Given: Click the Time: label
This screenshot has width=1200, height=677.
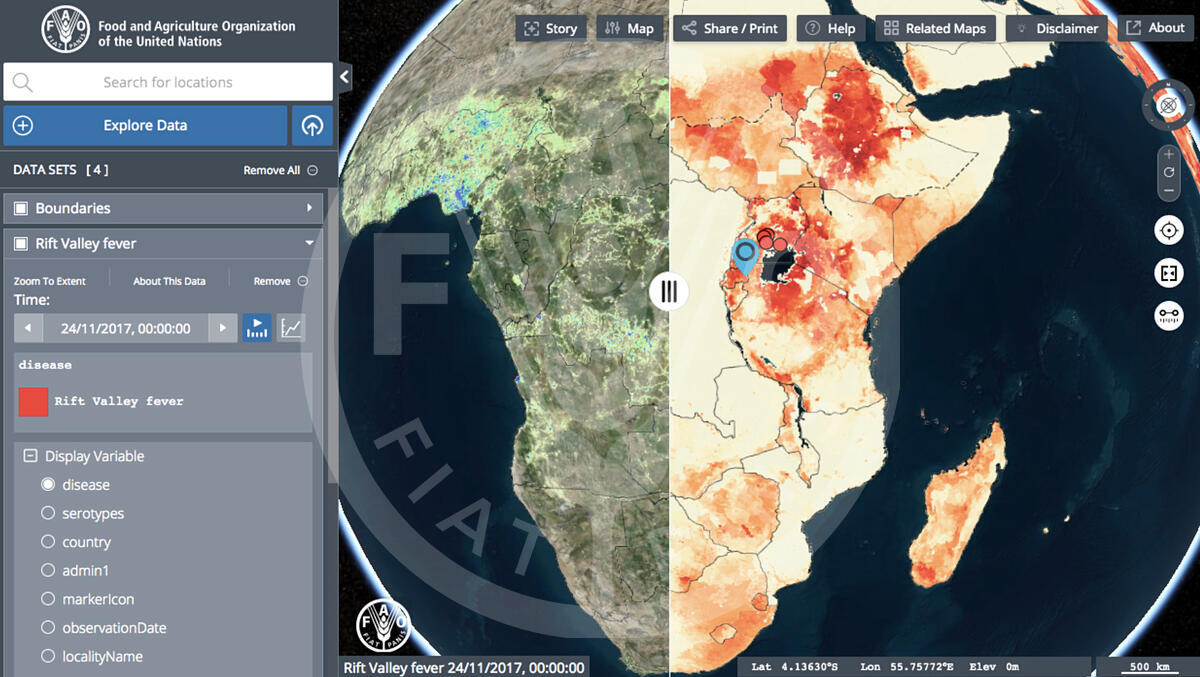Looking at the screenshot, I should (x=32, y=300).
